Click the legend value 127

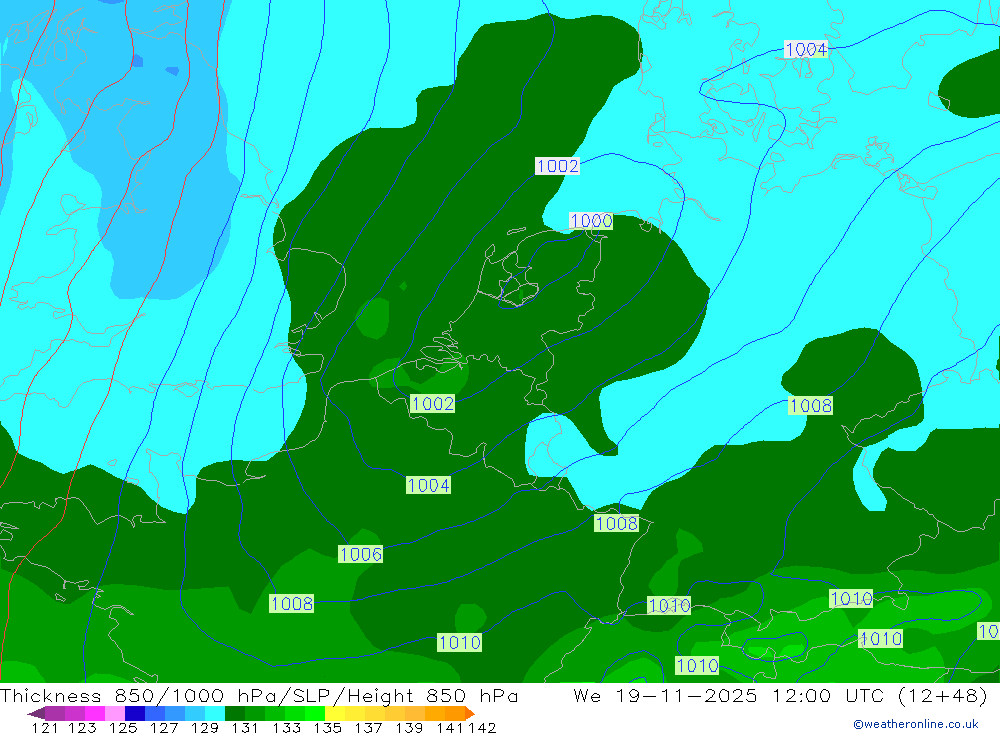(164, 727)
